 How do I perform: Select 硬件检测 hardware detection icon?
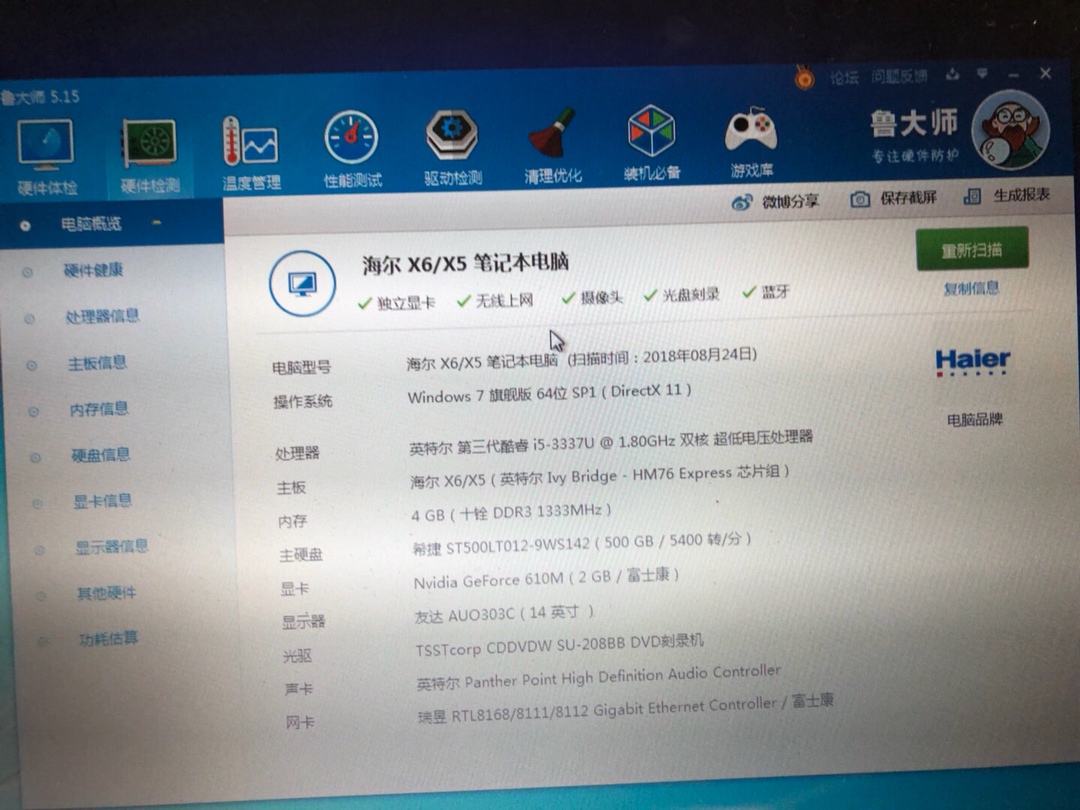pyautogui.click(x=149, y=156)
